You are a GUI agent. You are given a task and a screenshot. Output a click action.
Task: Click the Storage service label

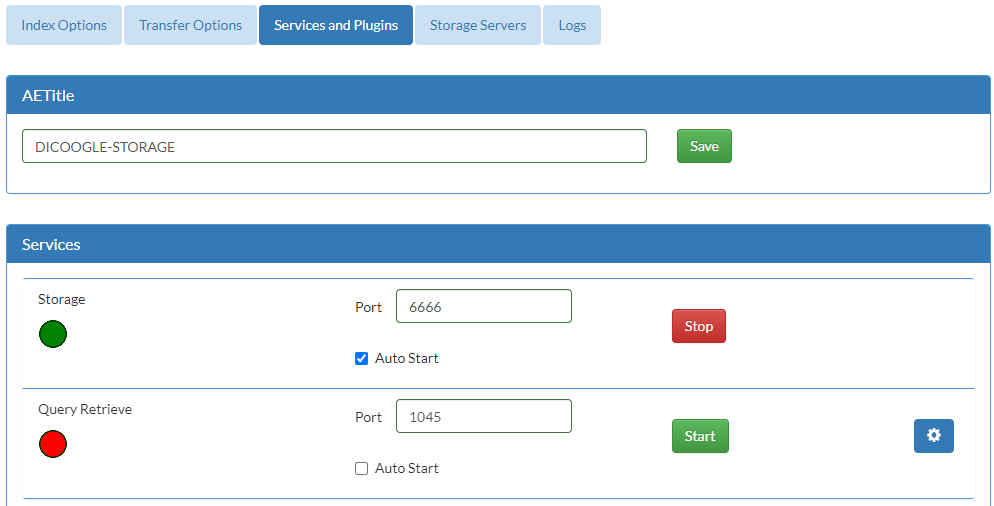[61, 299]
